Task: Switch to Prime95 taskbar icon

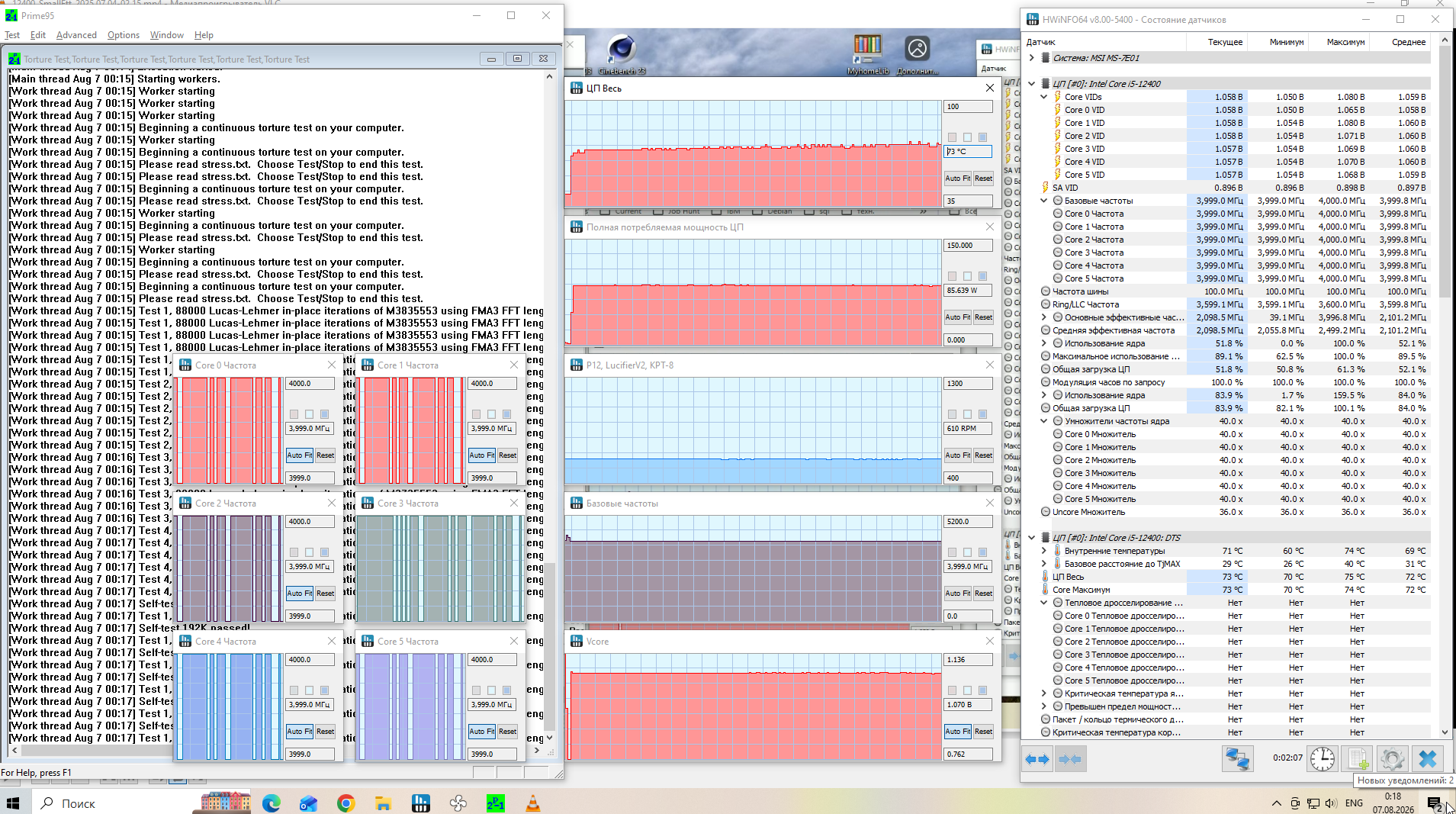Action: pyautogui.click(x=496, y=803)
